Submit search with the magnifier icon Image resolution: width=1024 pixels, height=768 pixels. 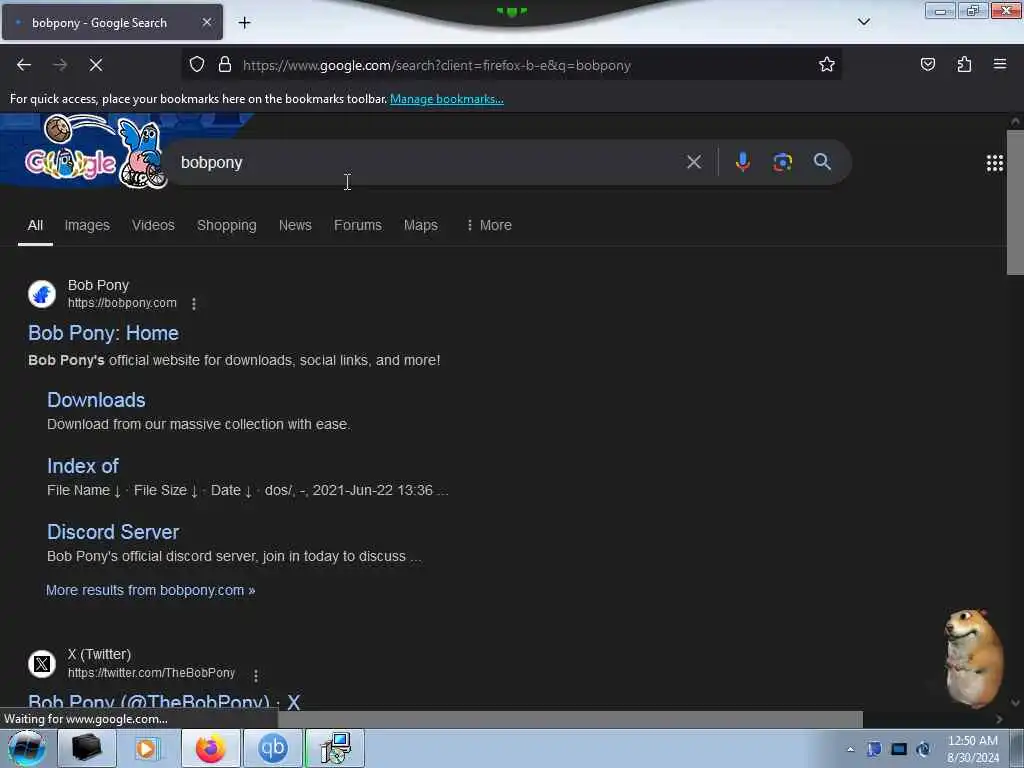[x=822, y=162]
